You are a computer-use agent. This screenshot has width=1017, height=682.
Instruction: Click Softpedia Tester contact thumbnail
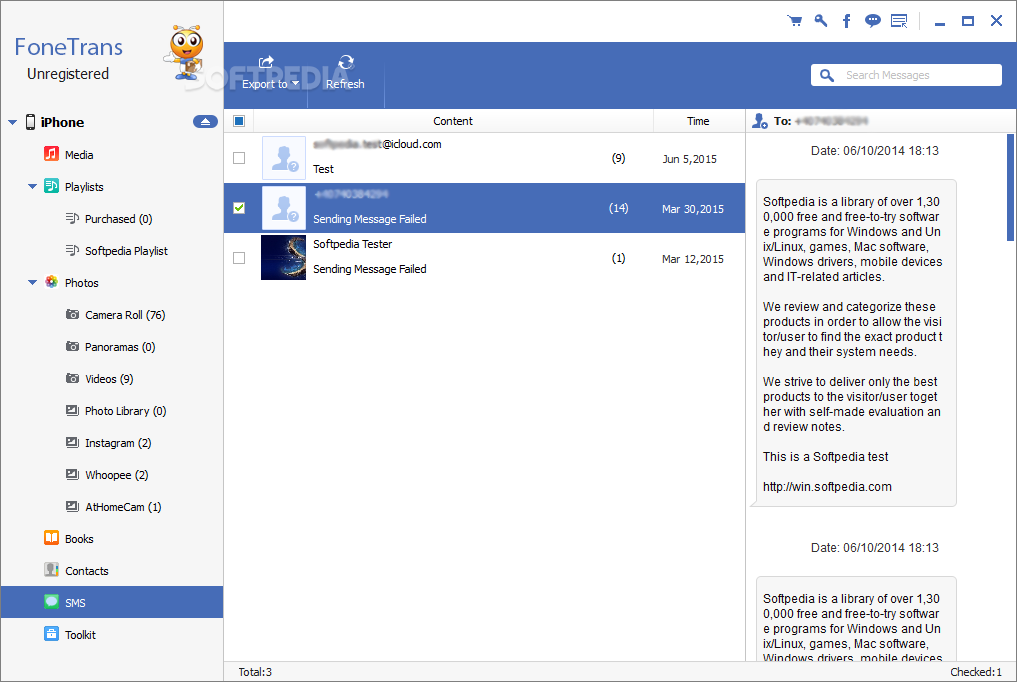coord(283,257)
